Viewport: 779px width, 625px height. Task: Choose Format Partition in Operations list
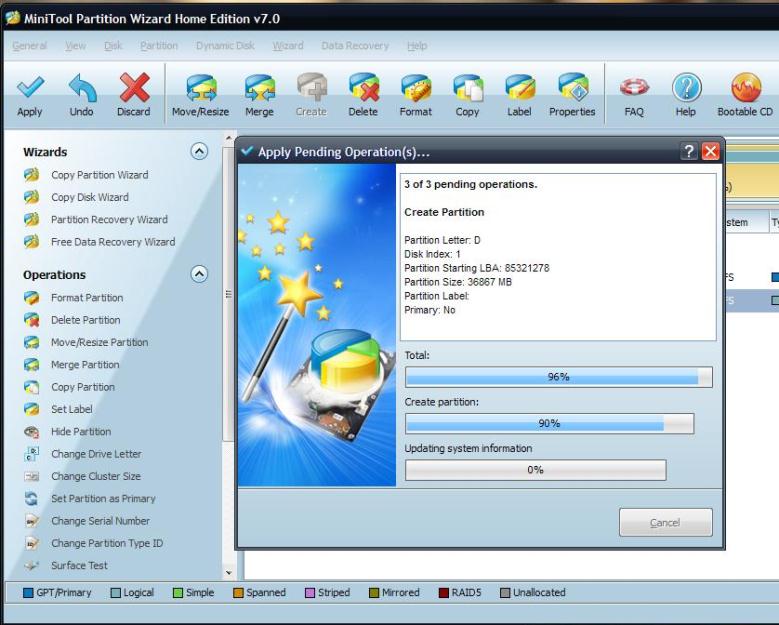click(x=87, y=298)
